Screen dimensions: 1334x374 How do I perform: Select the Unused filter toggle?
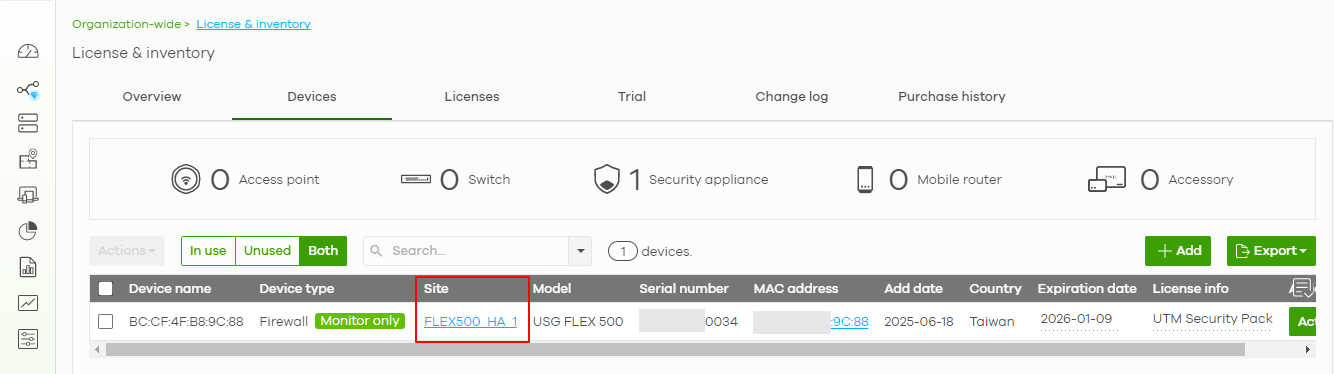coord(267,251)
